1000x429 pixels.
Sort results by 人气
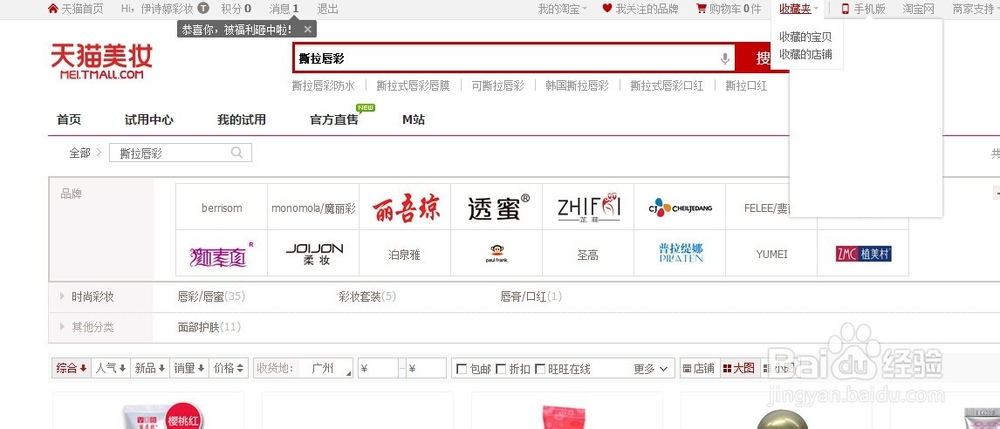click(x=111, y=368)
